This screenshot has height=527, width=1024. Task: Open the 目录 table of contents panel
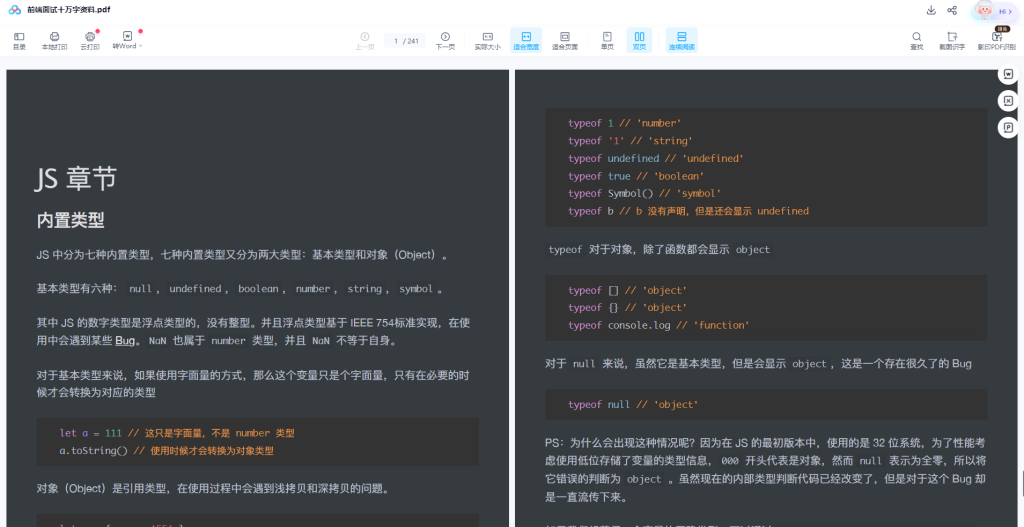(19, 40)
